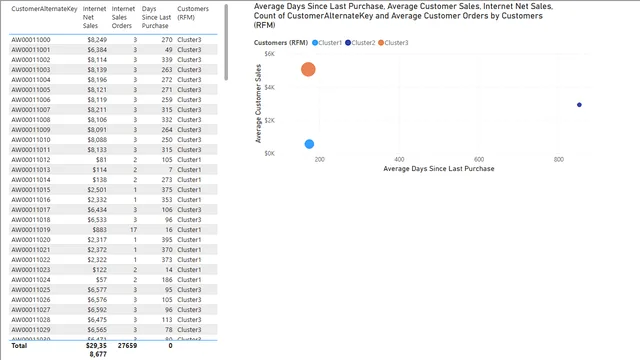
Task: Select the small Cluster2 bubble near 800
Action: pyautogui.click(x=579, y=105)
